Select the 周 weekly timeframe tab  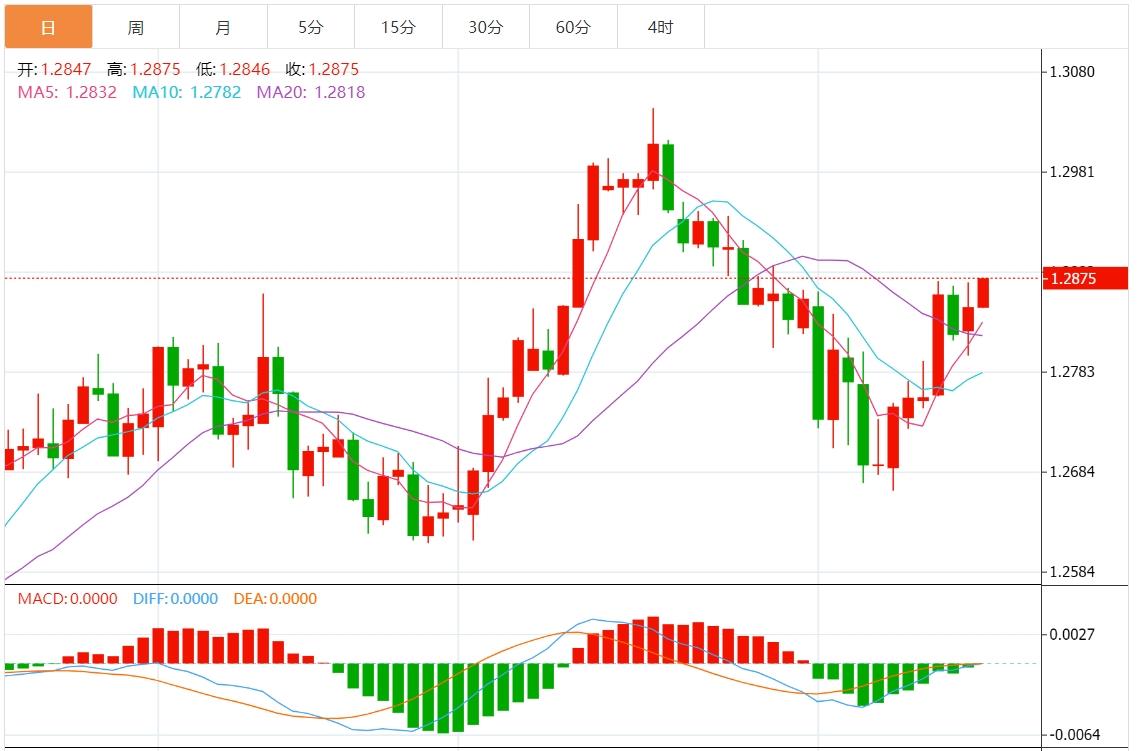coord(135,27)
